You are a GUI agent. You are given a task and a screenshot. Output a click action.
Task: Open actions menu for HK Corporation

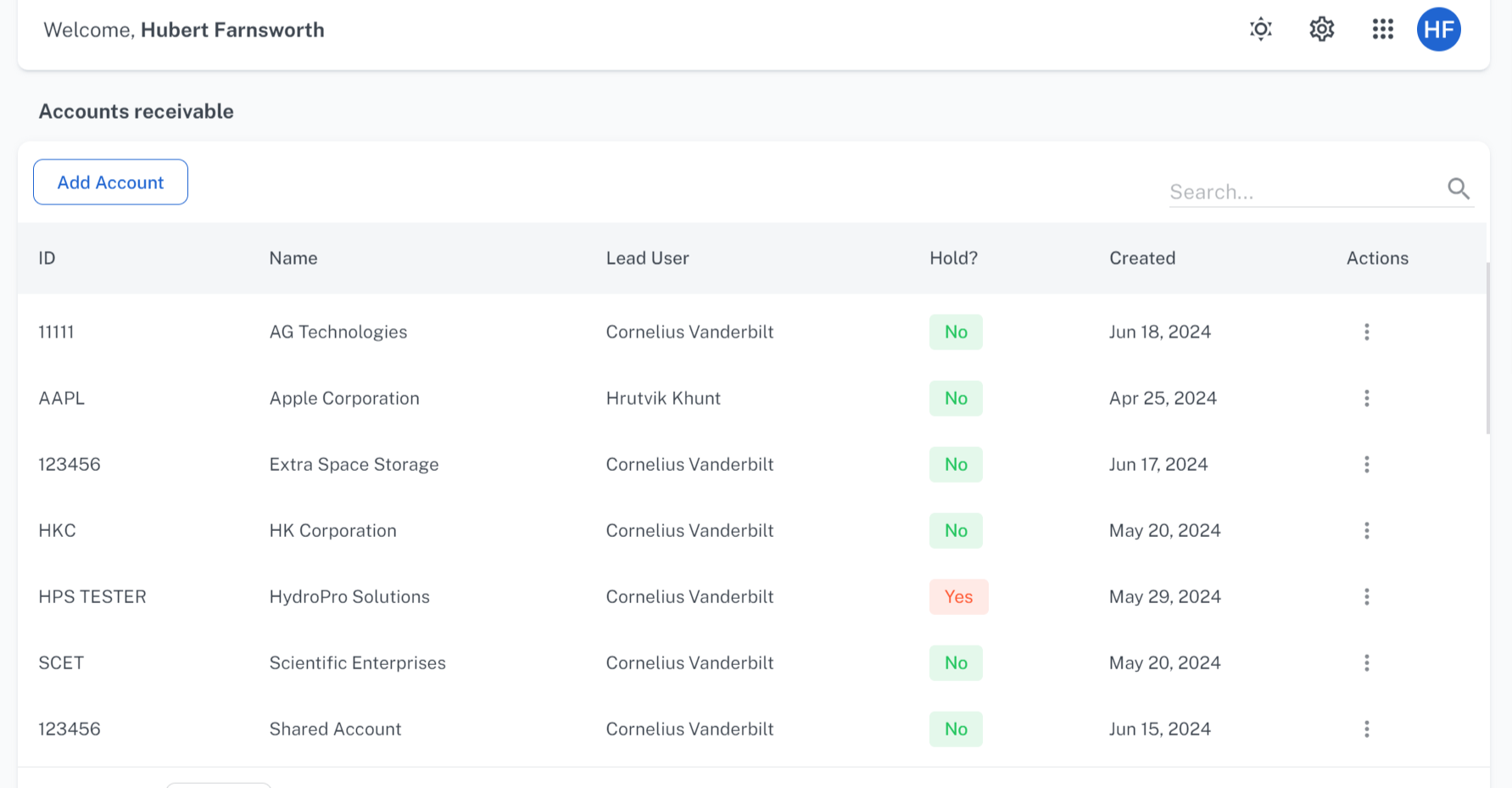[x=1366, y=530]
